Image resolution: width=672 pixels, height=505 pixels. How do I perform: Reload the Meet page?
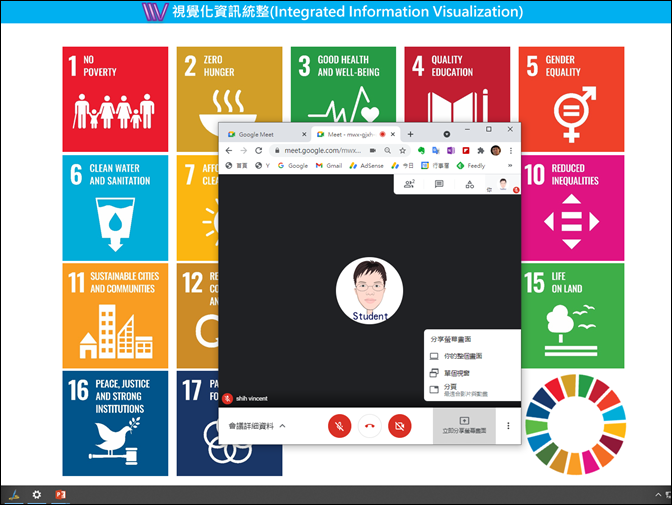[258, 150]
